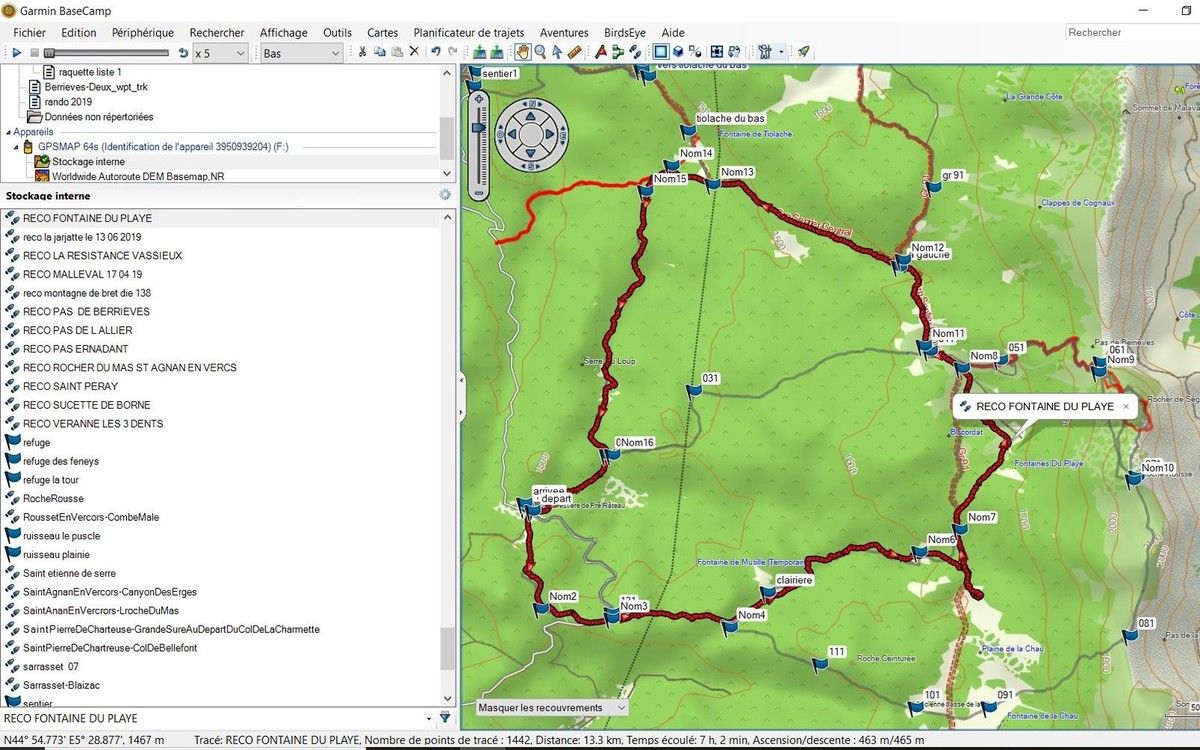Open the playback speed x 5 dropdown
This screenshot has height=750, width=1200.
click(x=220, y=53)
